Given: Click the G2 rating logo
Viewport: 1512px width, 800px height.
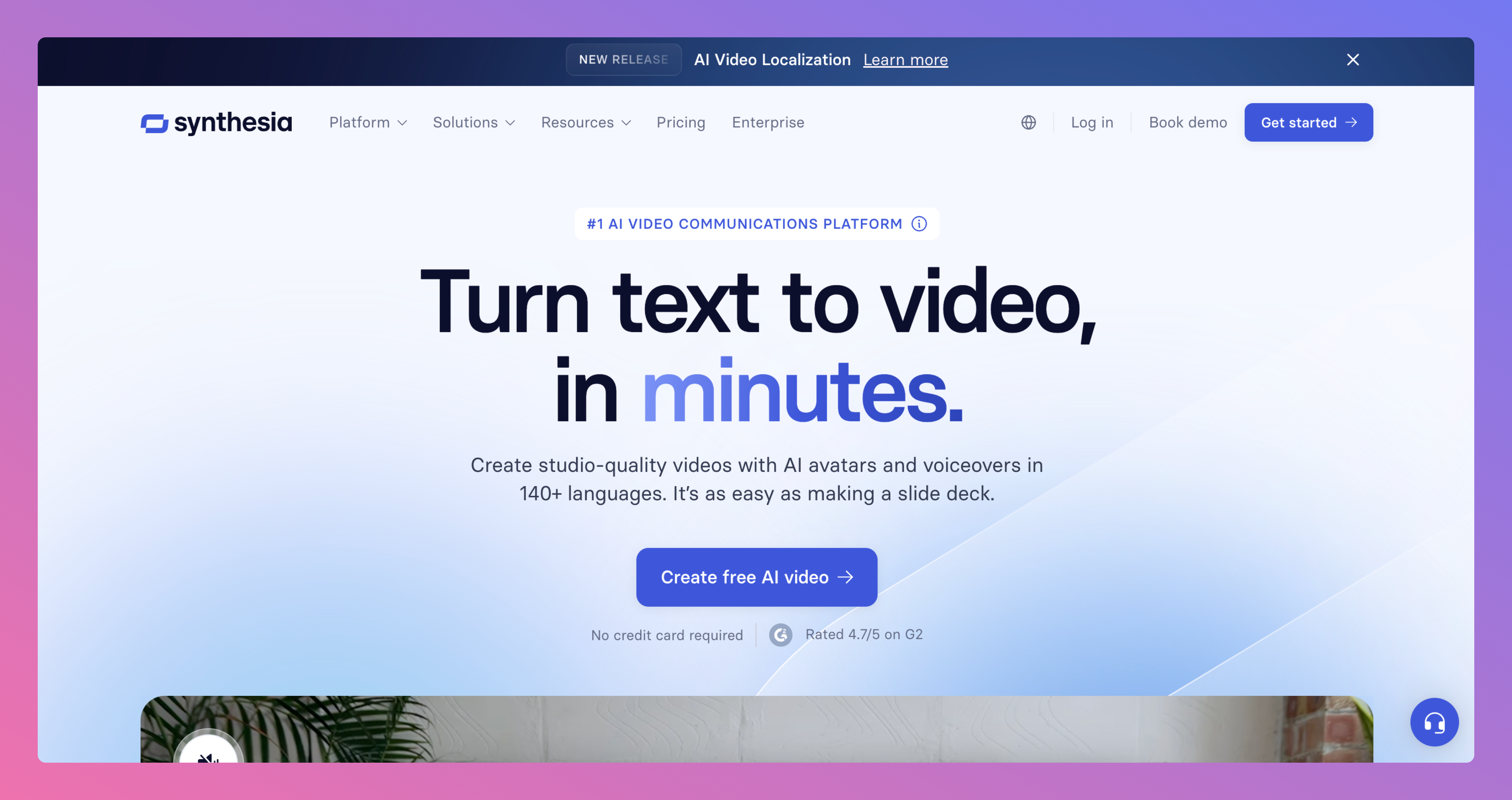Looking at the screenshot, I should pos(781,635).
